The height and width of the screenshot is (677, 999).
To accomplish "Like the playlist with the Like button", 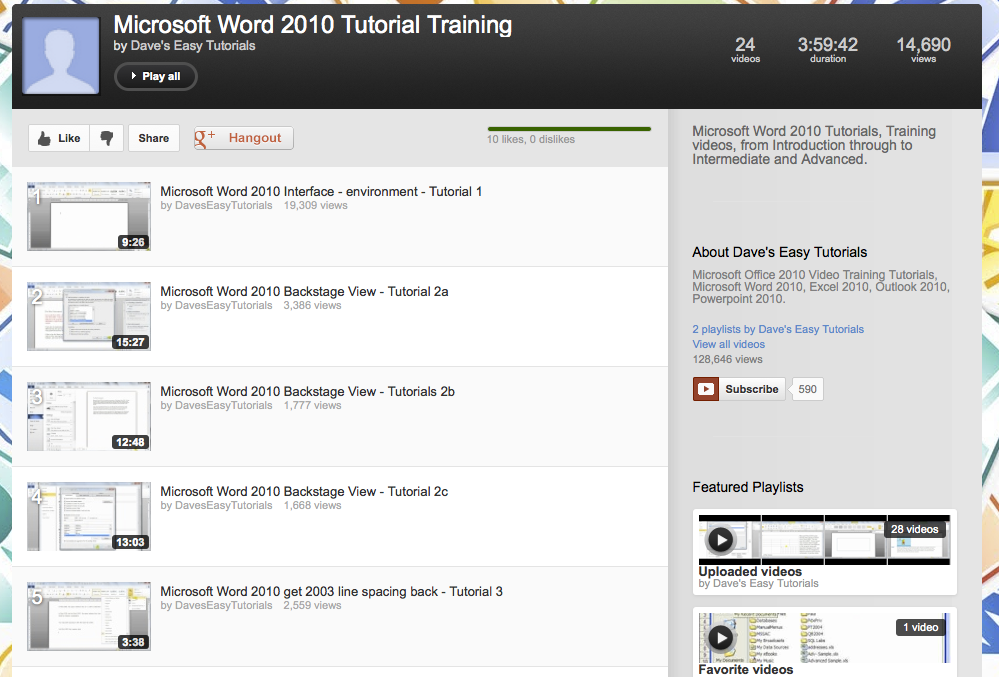I will point(59,138).
